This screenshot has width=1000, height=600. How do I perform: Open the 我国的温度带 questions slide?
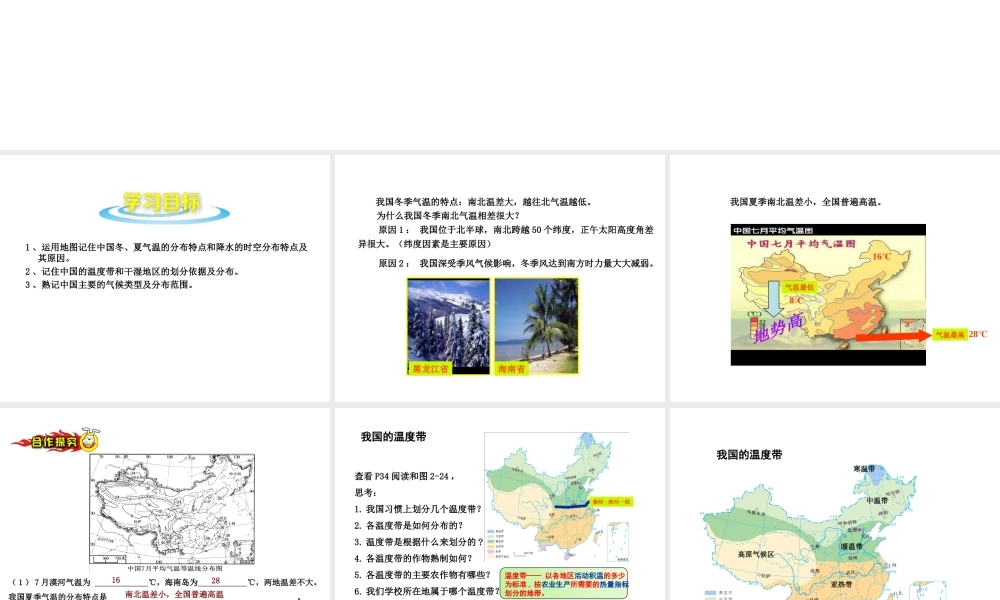click(x=500, y=504)
